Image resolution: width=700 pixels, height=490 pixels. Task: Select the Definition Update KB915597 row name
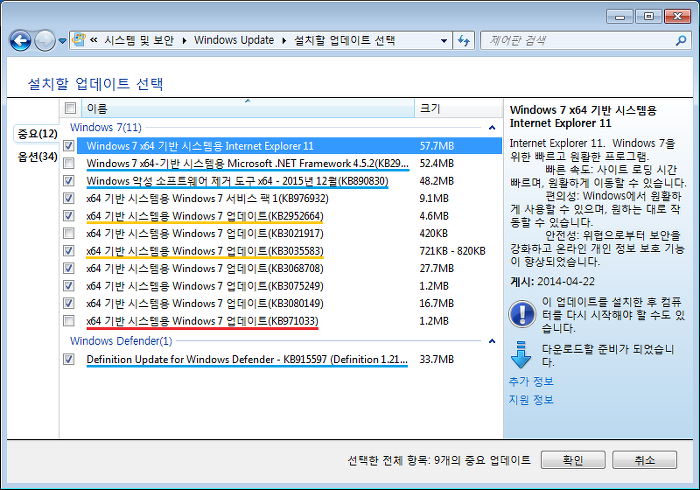point(247,359)
